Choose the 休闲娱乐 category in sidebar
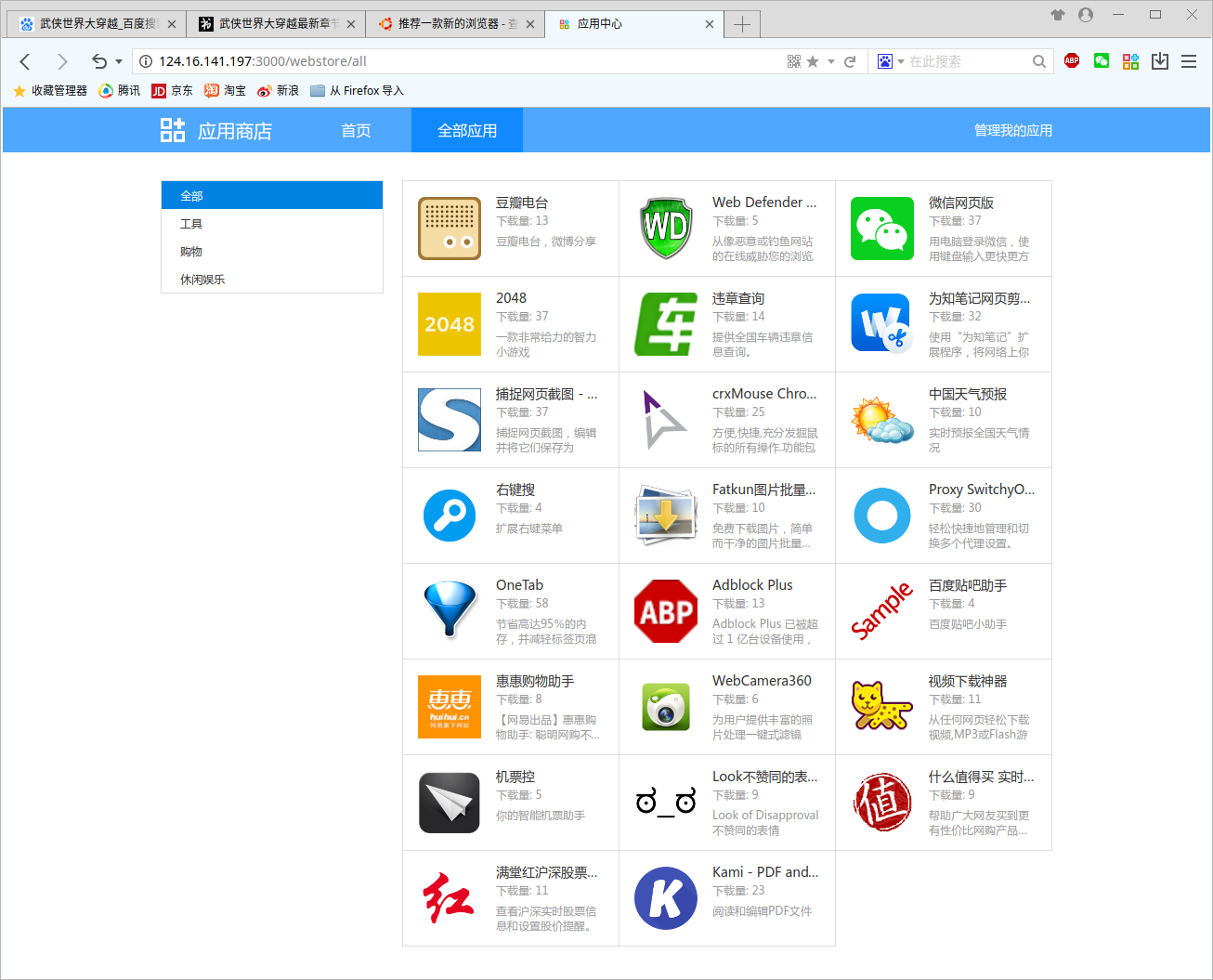The width and height of the screenshot is (1213, 980). point(272,280)
